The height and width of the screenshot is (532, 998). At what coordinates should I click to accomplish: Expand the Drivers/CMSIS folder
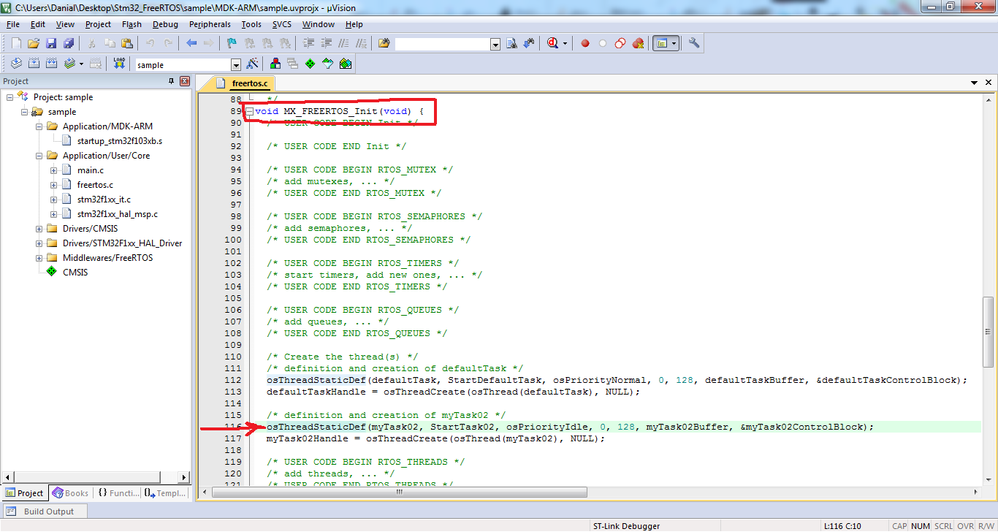tap(39, 228)
